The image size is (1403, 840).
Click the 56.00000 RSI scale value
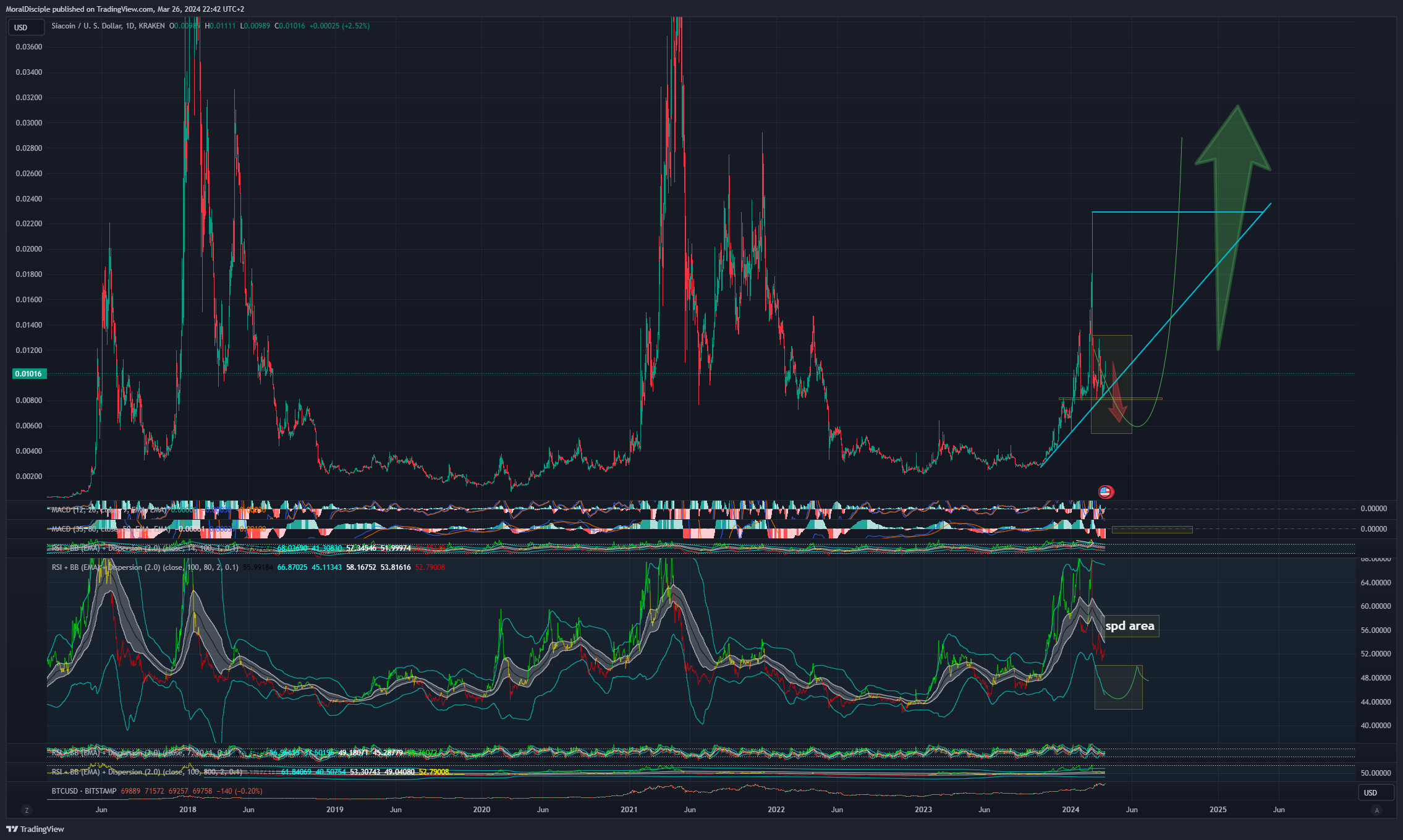(x=1376, y=630)
